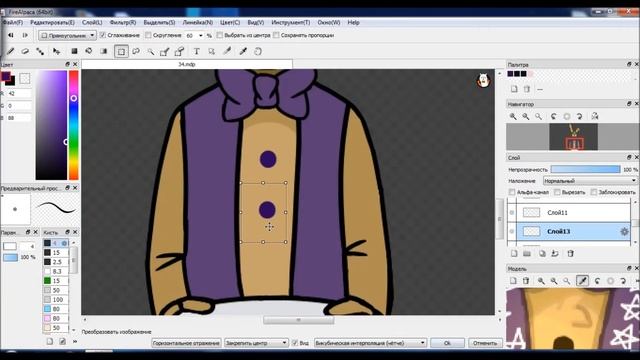640x360 pixels.
Task: Open the rounding percent dropdown
Action: (200, 36)
